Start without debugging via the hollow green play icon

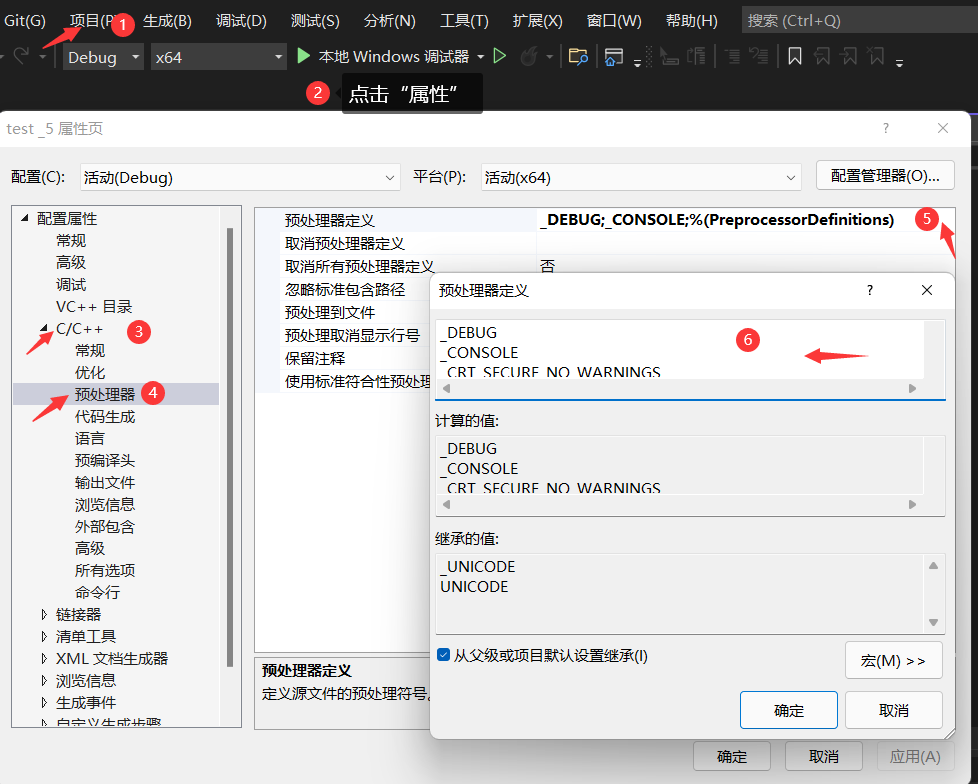pos(500,56)
